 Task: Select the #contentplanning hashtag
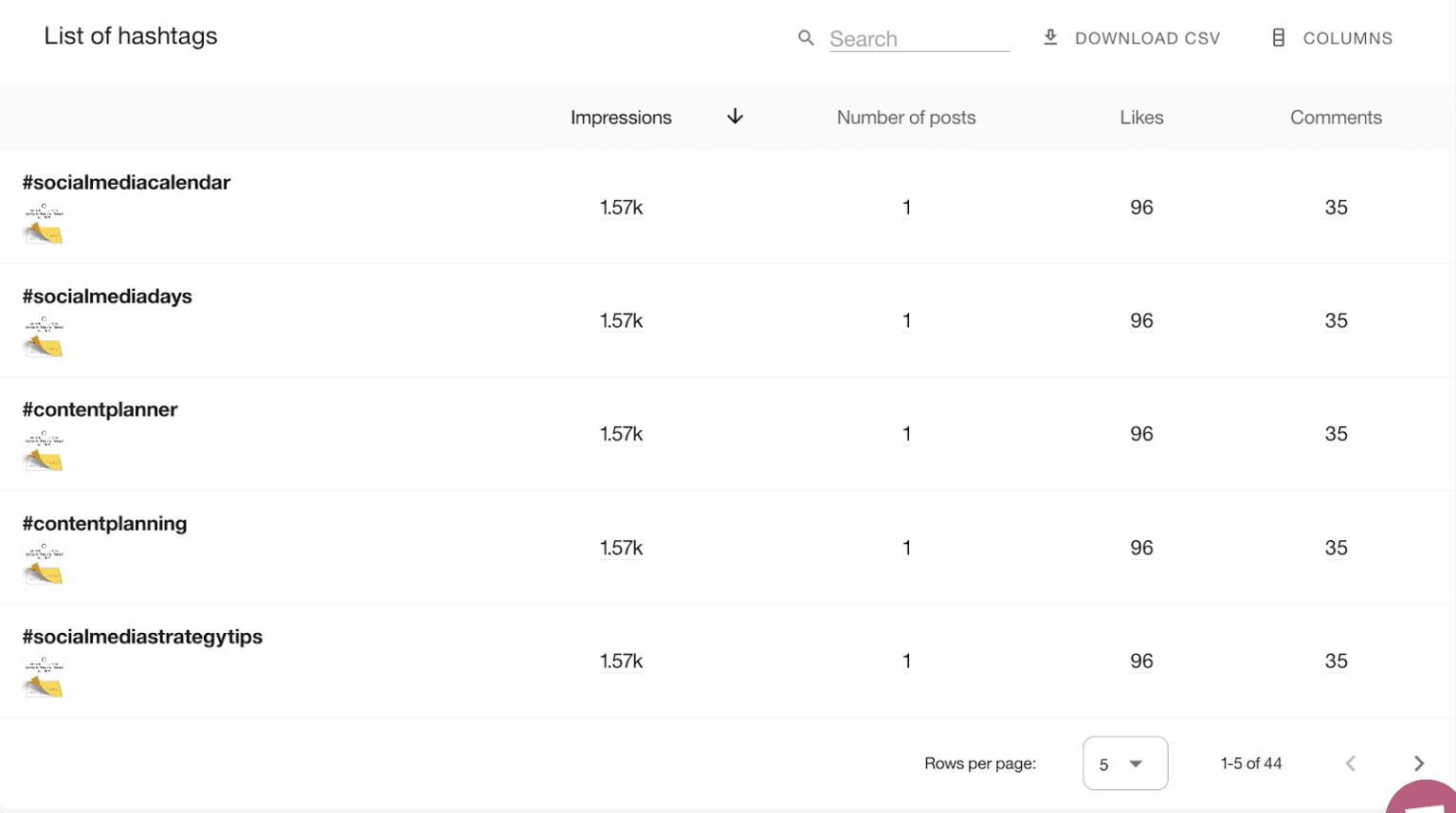[x=104, y=524]
